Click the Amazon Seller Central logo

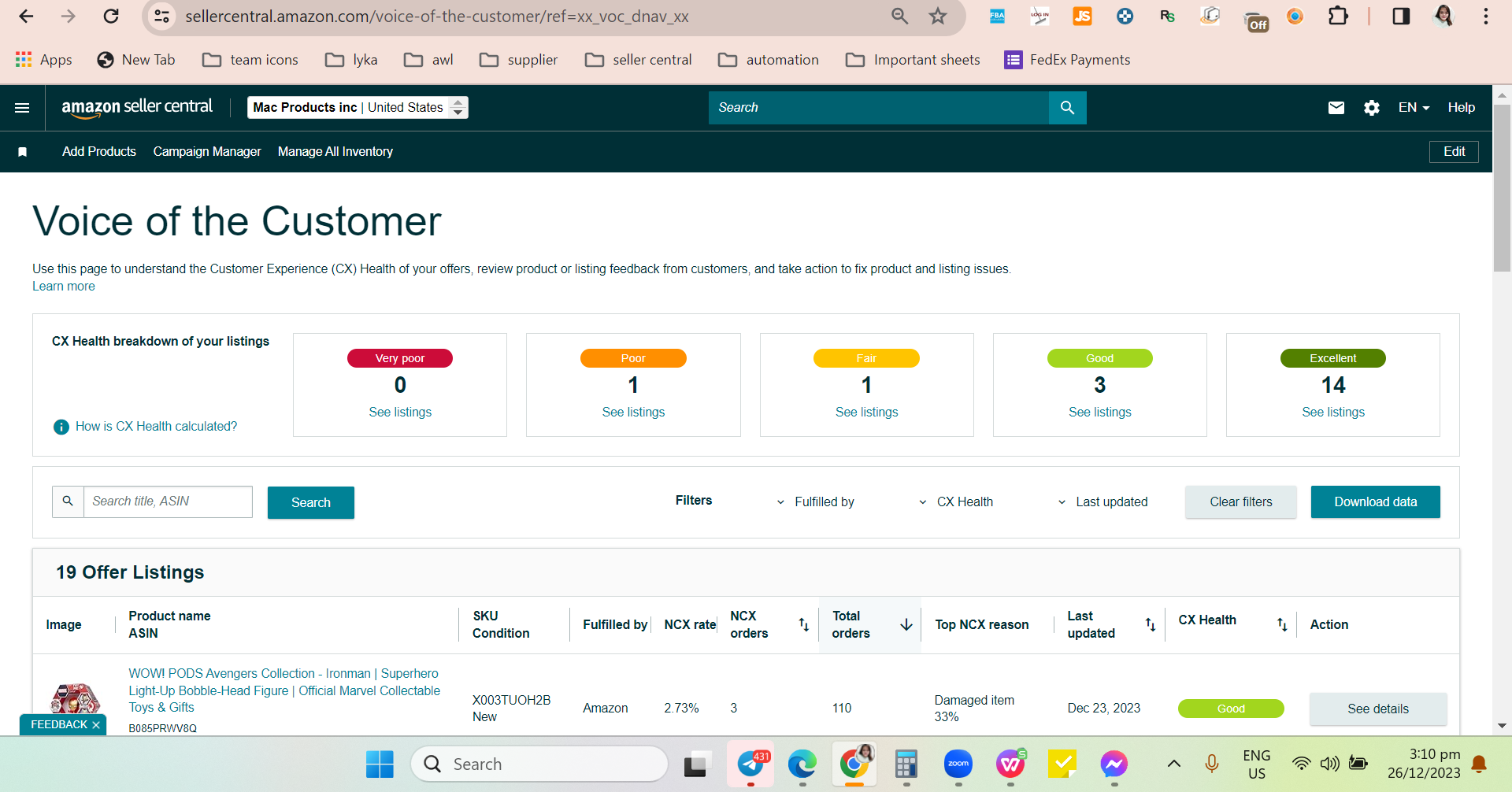[x=137, y=108]
